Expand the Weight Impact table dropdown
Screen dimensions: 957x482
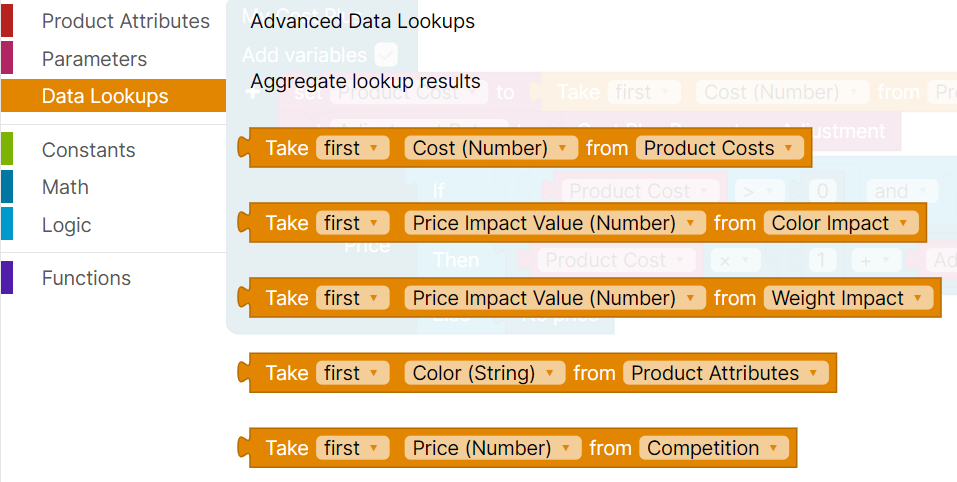coord(848,298)
